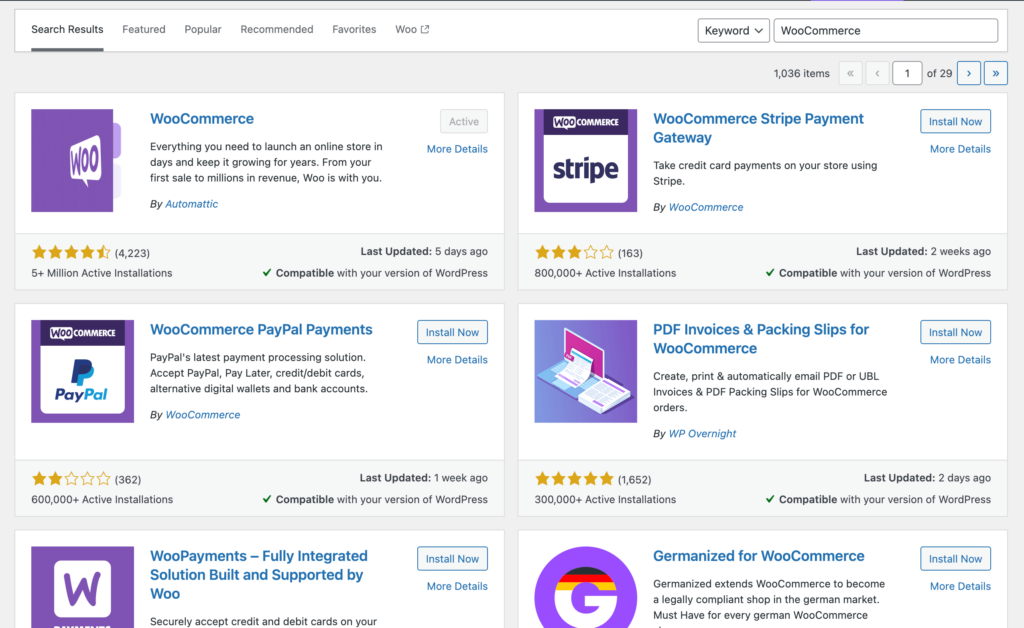Go to the next page of results
This screenshot has width=1024, height=628.
[x=968, y=73]
